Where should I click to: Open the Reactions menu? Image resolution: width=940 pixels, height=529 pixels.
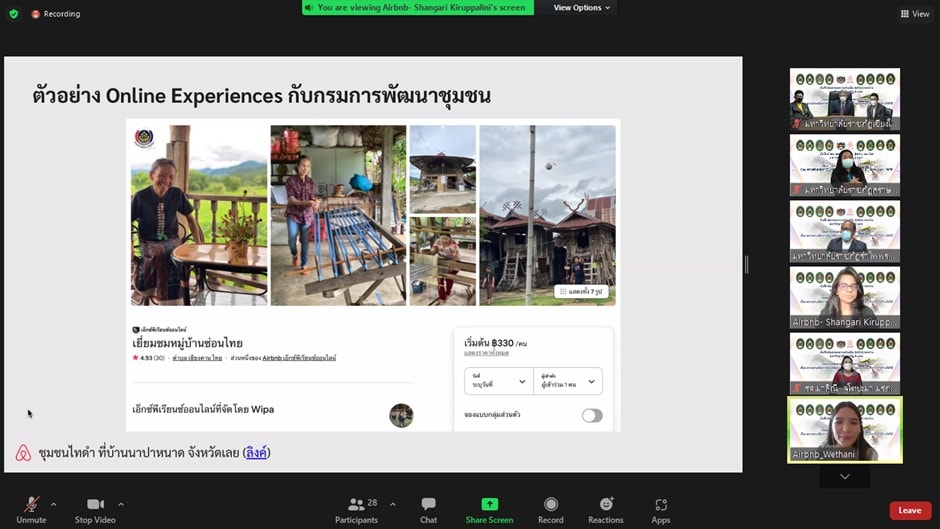(x=605, y=510)
